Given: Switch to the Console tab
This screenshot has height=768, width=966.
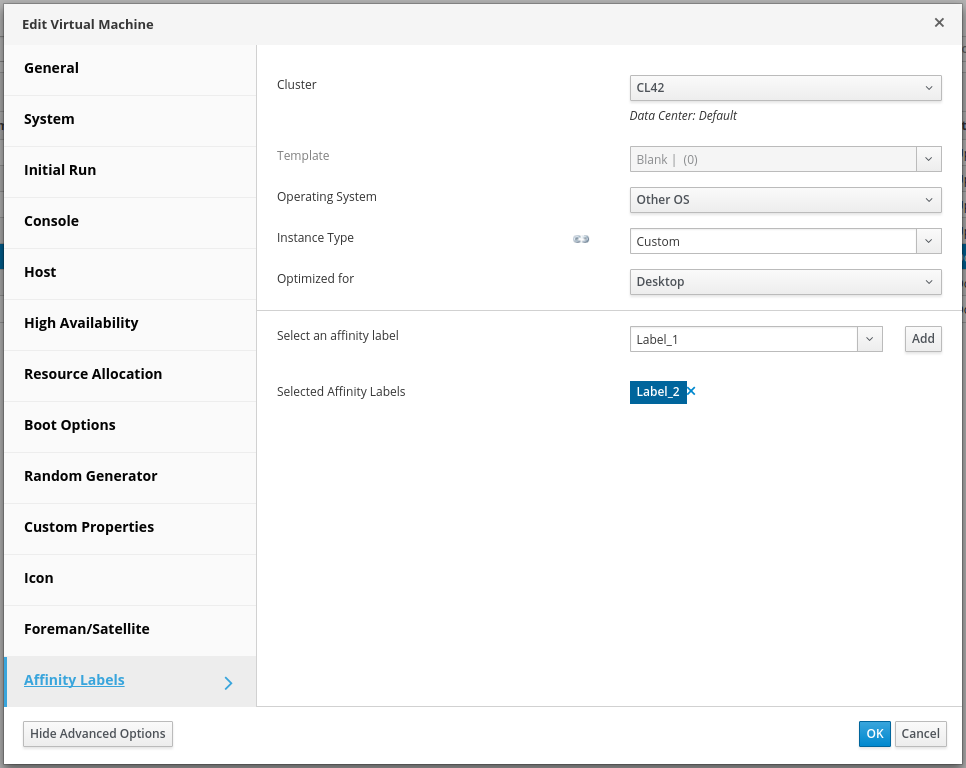Looking at the screenshot, I should coord(51,221).
